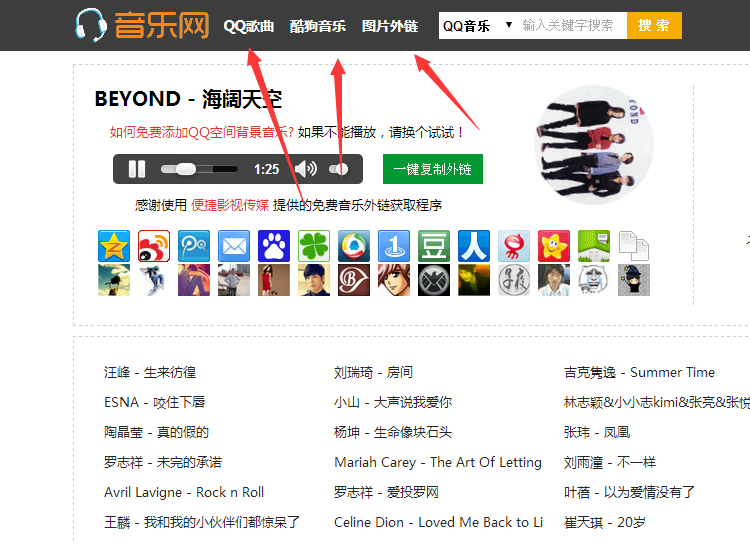Image resolution: width=750 pixels, height=544 pixels.
Task: Play Mariah Carey - The Art Of Letting
Action: tap(438, 462)
